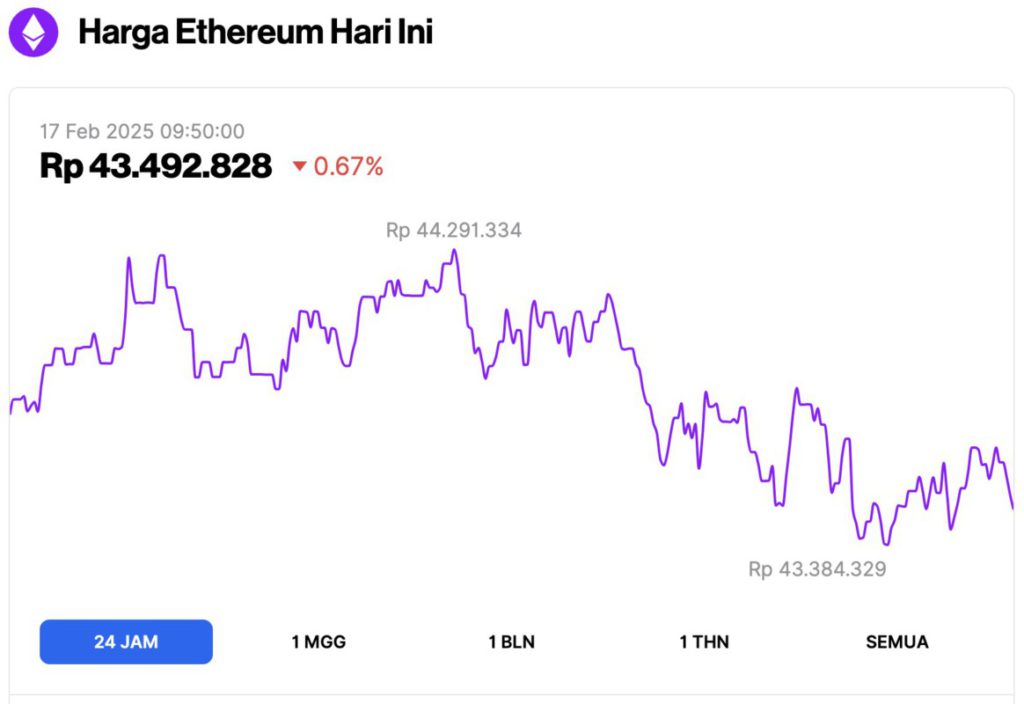Click the 0.67% change percentage

click(349, 167)
